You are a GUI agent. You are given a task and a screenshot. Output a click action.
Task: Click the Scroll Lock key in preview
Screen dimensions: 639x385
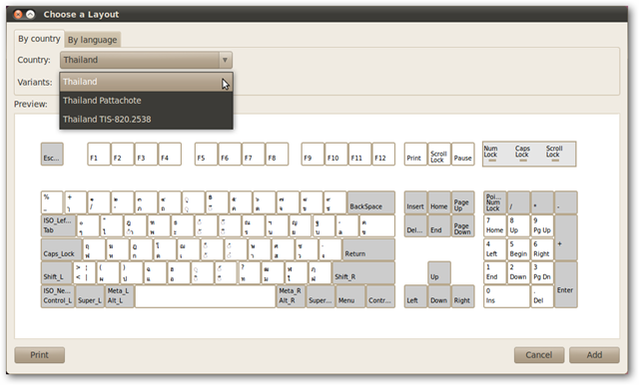click(439, 154)
